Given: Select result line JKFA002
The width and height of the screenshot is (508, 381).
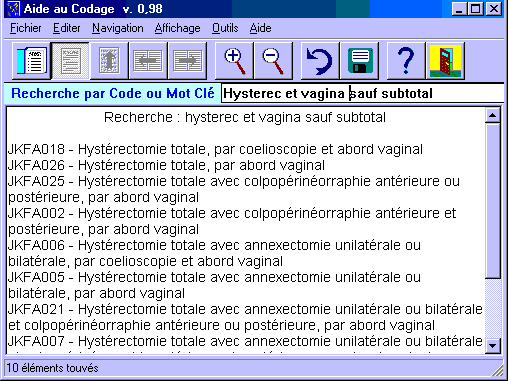Looking at the screenshot, I should click(232, 221).
